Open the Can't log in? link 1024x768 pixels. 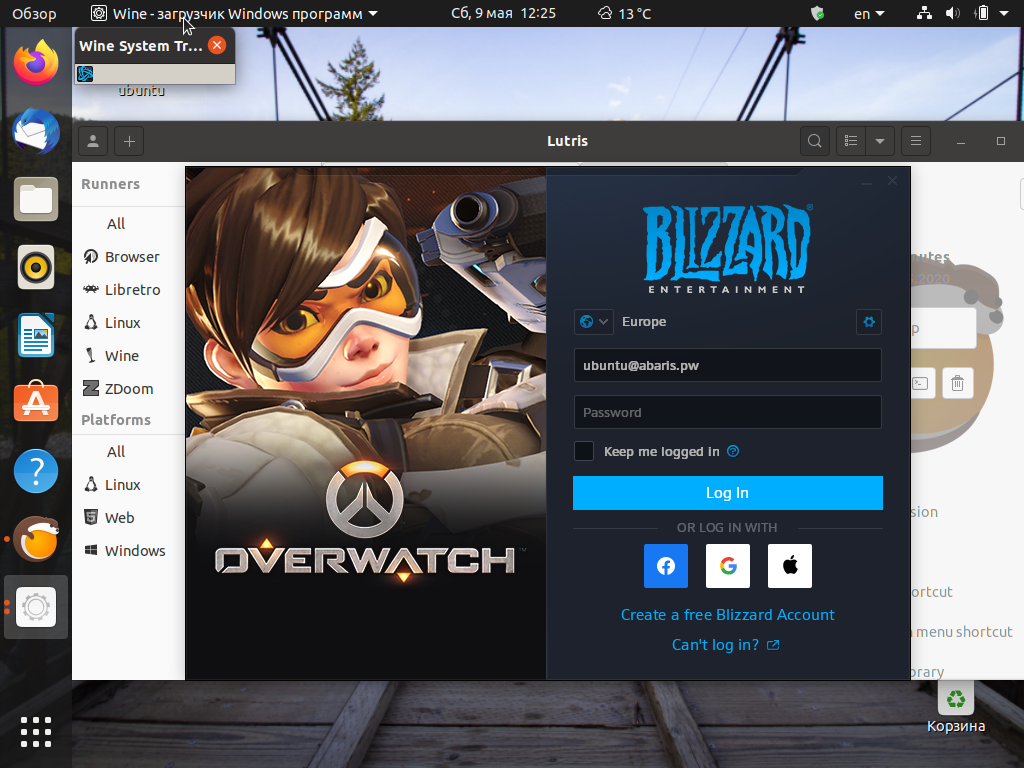tap(726, 645)
